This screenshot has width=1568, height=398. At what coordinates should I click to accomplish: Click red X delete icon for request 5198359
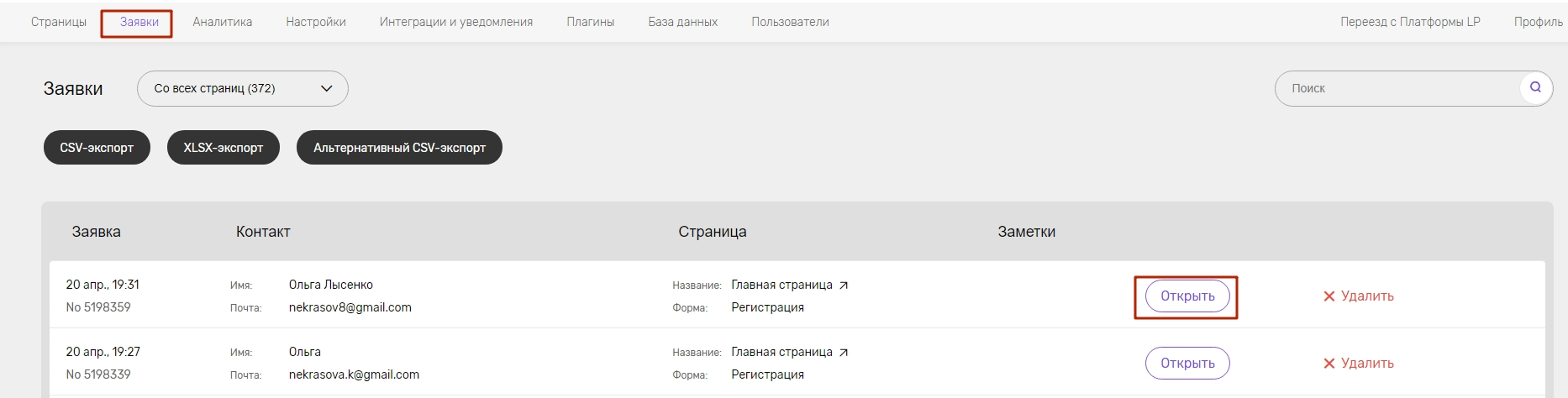click(x=1329, y=296)
